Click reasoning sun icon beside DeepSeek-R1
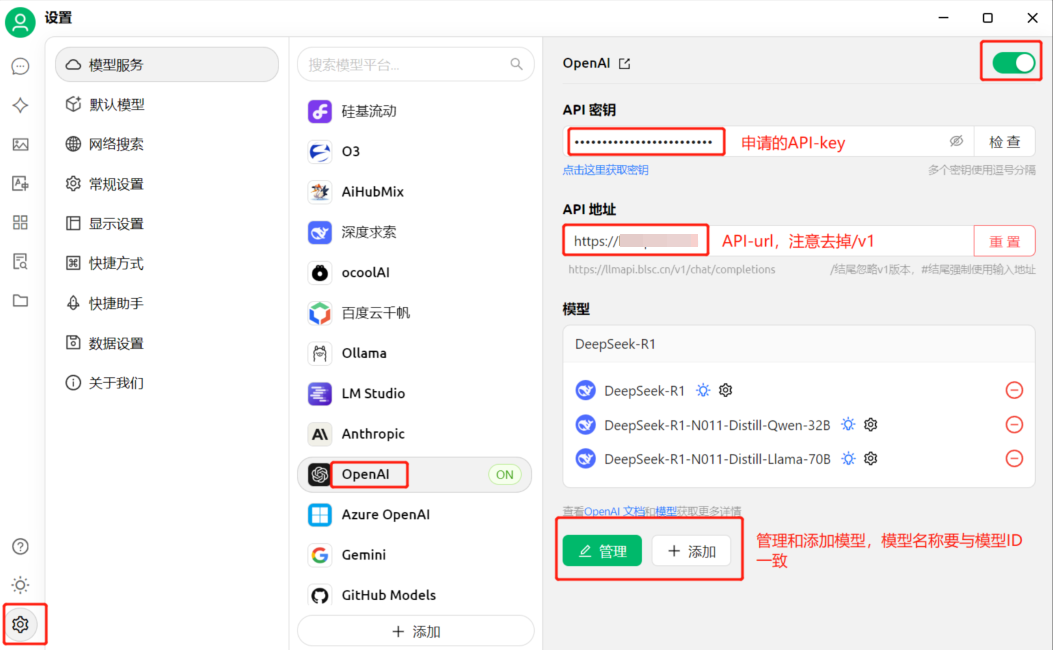Screen dimensions: 1053x650 [702, 390]
